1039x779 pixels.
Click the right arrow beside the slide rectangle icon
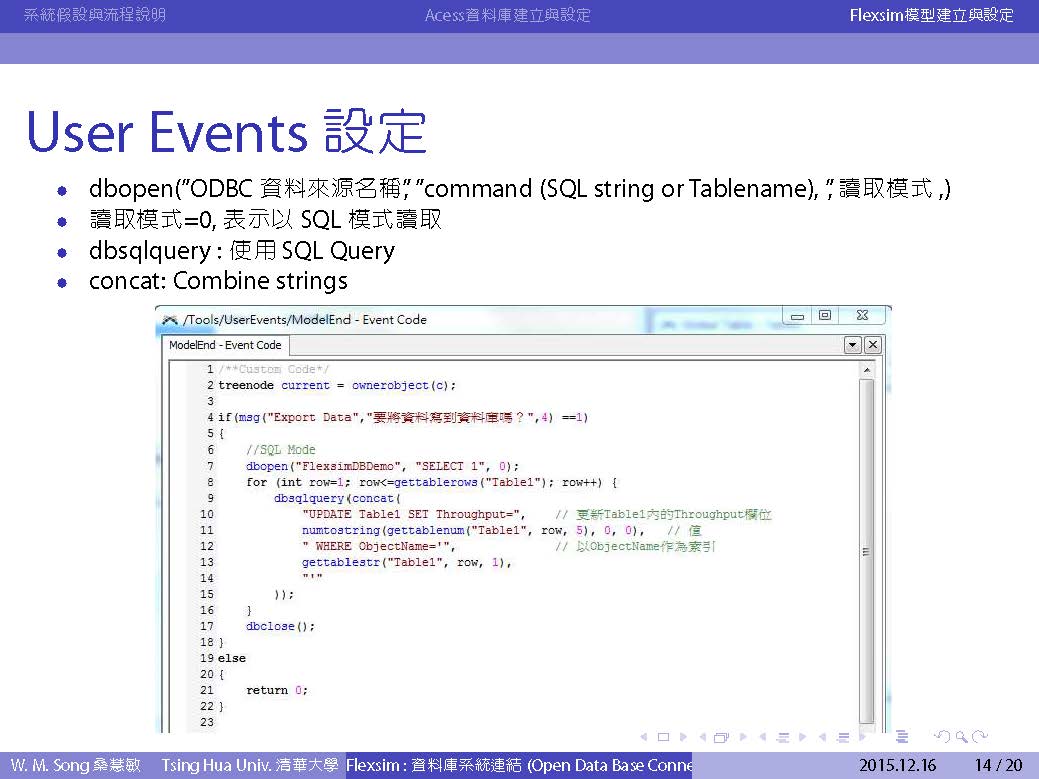681,738
